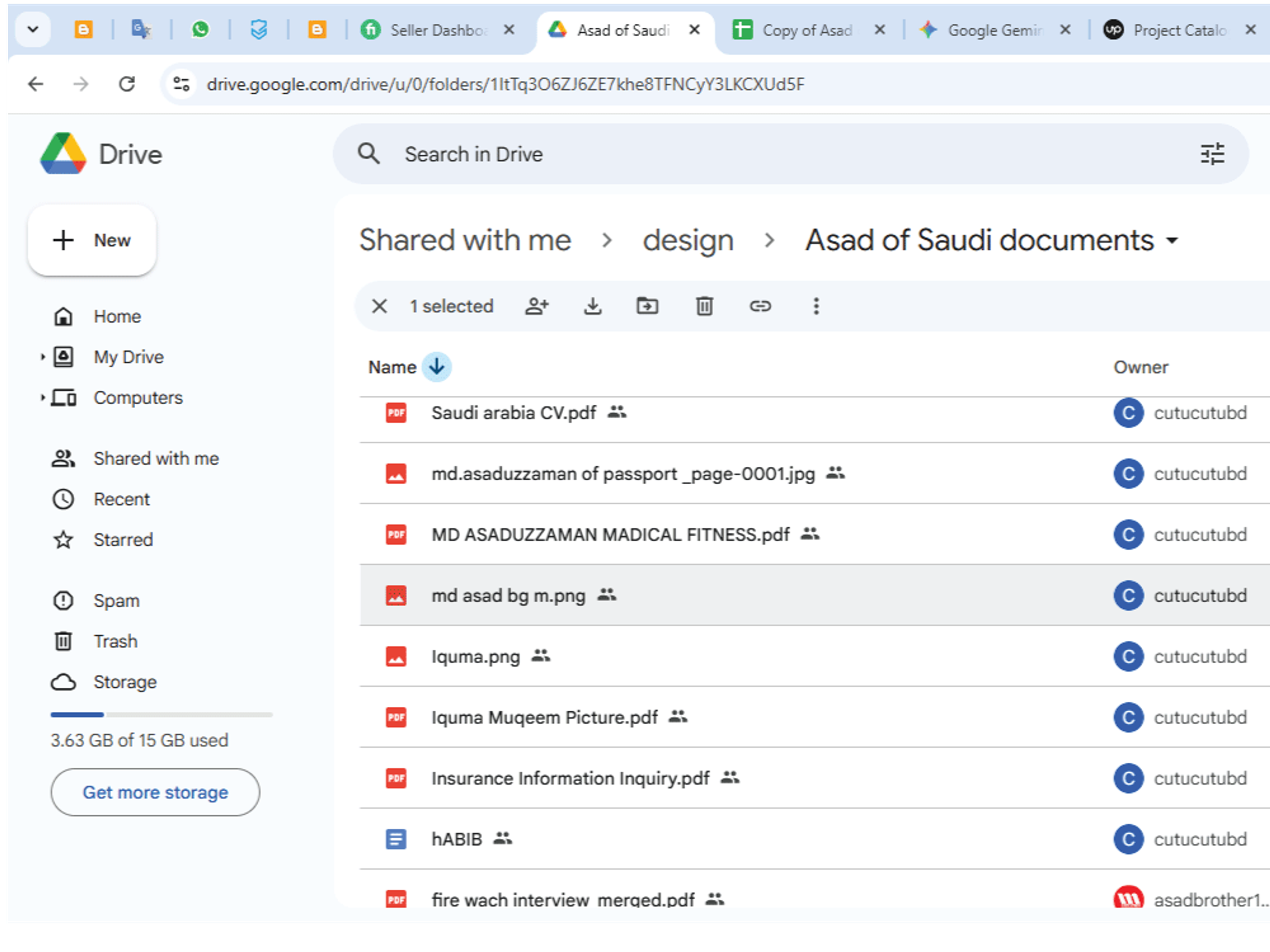This screenshot has width=1270, height=952.
Task: Open three-dot more actions menu
Action: [x=816, y=306]
